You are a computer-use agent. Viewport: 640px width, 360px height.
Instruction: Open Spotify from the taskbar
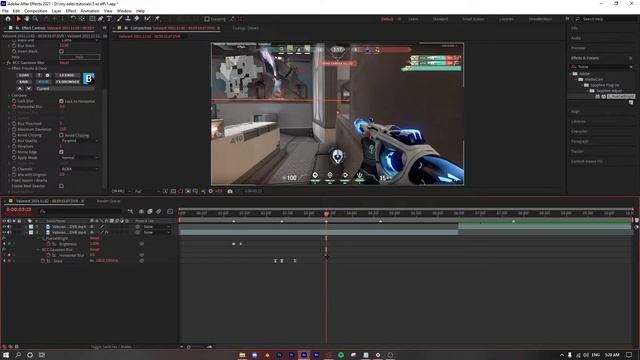pos(341,355)
